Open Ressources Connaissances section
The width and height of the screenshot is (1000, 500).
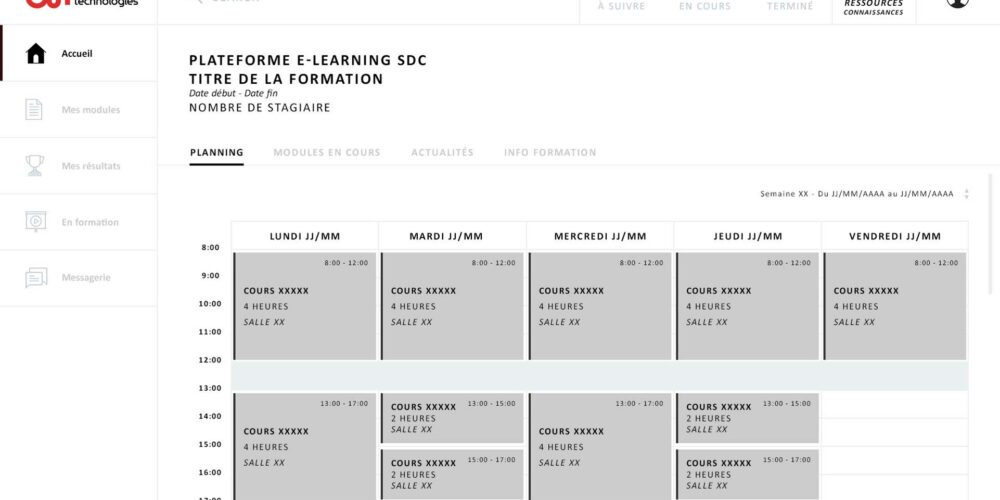point(873,8)
